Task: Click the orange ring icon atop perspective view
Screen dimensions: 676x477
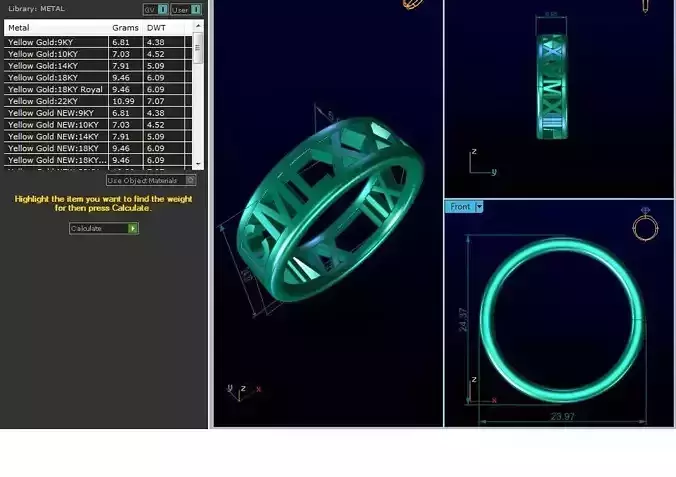Action: coord(413,4)
